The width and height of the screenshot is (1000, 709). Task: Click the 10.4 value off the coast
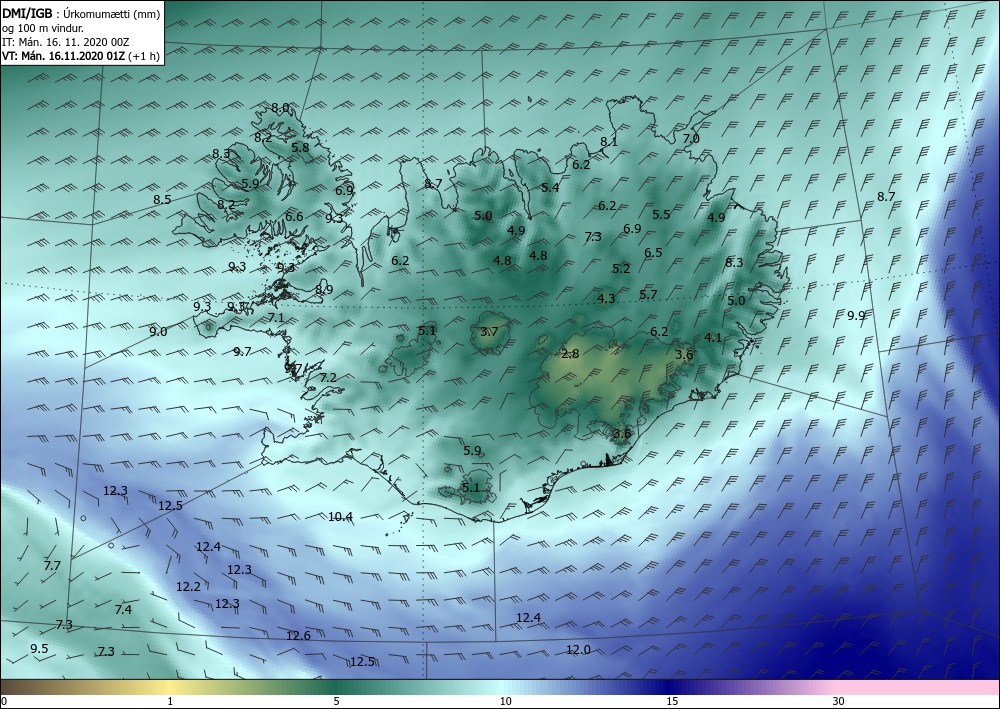[x=340, y=516]
